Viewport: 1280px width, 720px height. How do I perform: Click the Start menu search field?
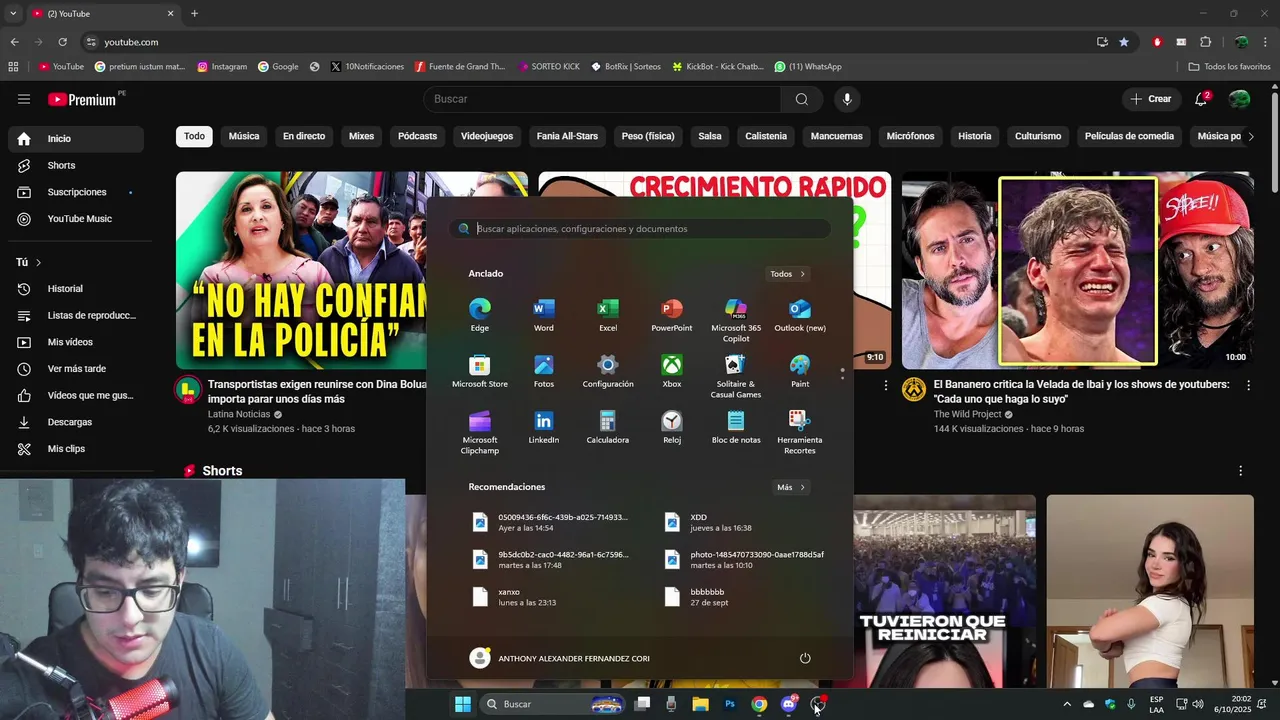640,229
